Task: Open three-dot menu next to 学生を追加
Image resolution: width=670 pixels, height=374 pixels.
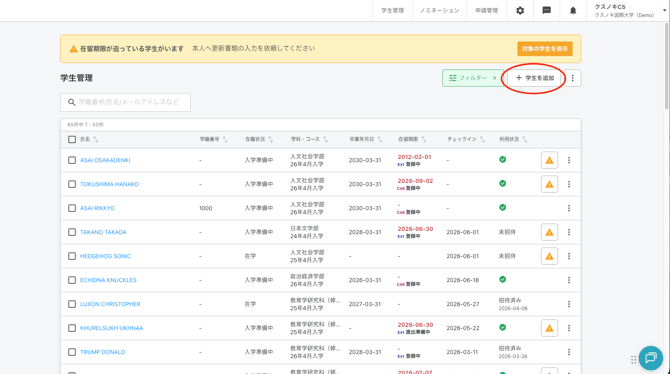Action: tap(573, 78)
